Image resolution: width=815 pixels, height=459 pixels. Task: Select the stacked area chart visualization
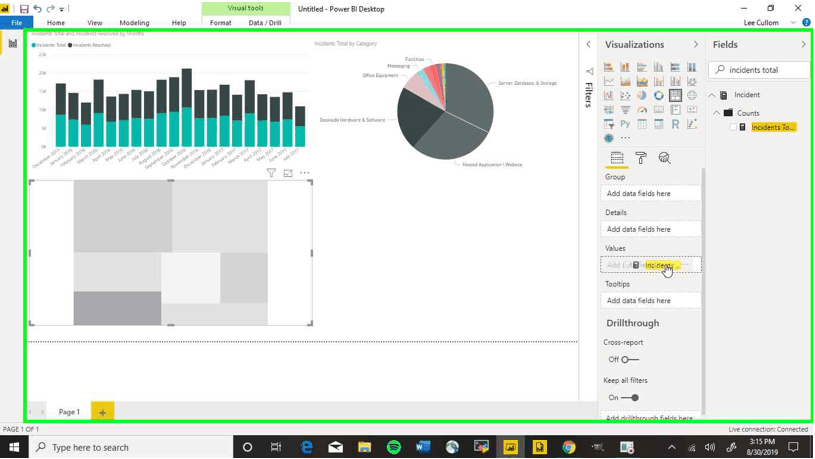click(x=642, y=81)
